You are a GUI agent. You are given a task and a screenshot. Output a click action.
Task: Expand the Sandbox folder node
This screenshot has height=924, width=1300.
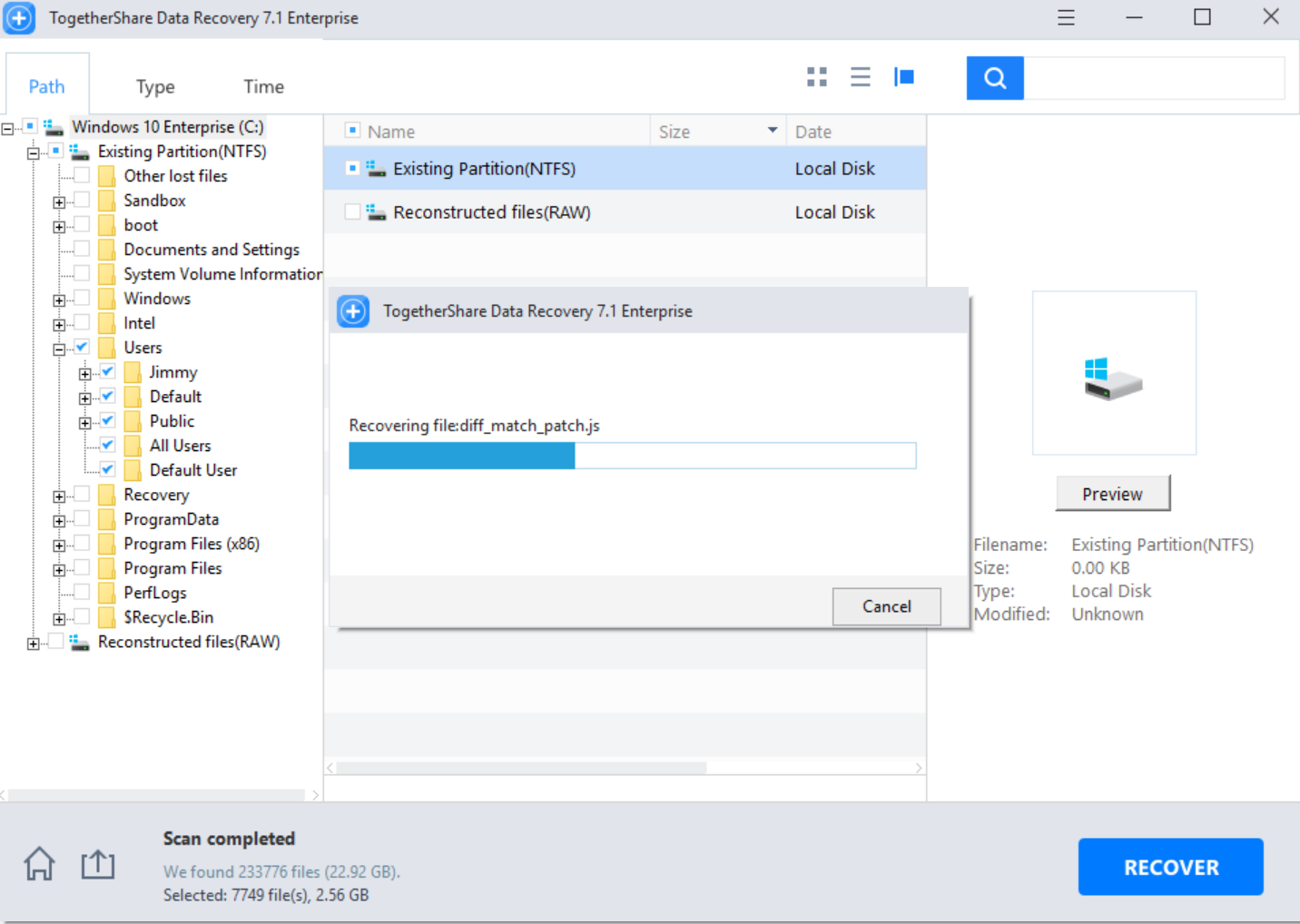[x=59, y=202]
